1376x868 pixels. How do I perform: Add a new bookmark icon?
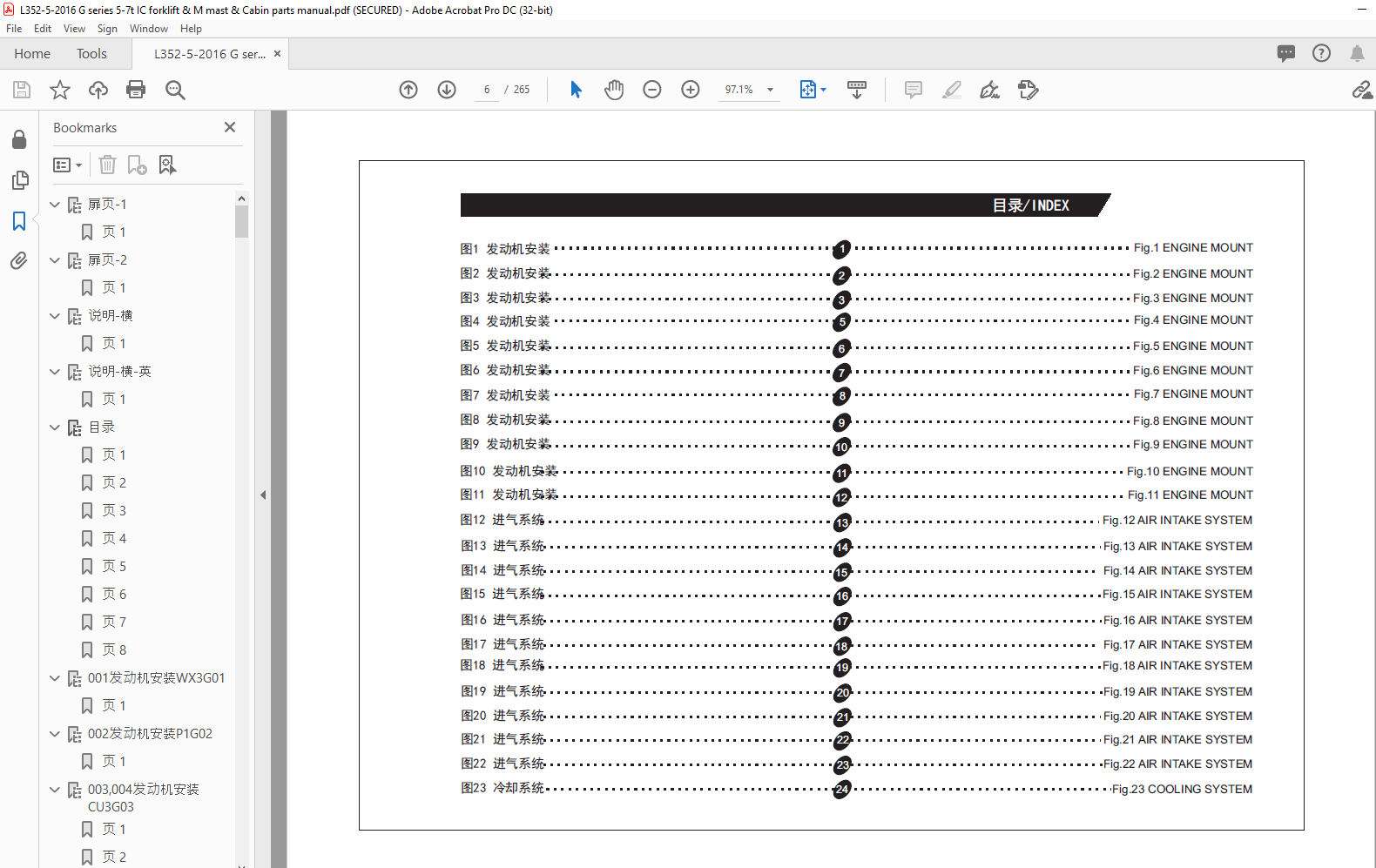pos(137,165)
